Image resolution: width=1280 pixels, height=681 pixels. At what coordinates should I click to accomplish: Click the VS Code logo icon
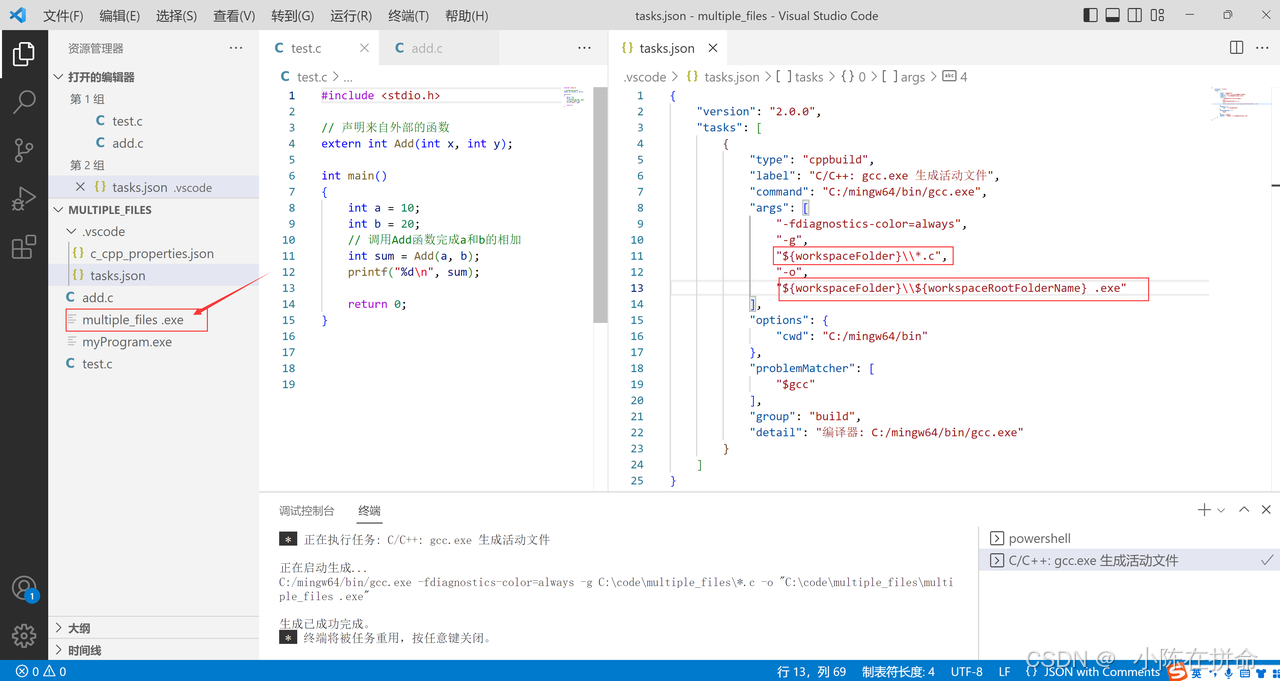click(x=17, y=15)
